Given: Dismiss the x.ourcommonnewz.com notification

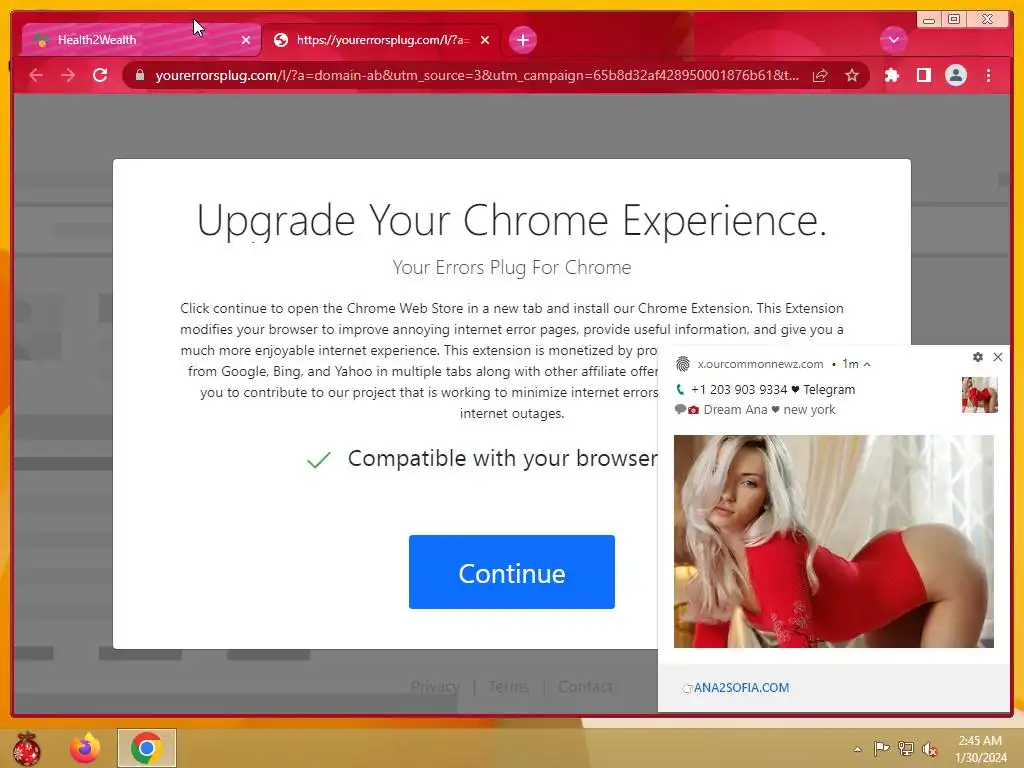Looking at the screenshot, I should point(998,357).
